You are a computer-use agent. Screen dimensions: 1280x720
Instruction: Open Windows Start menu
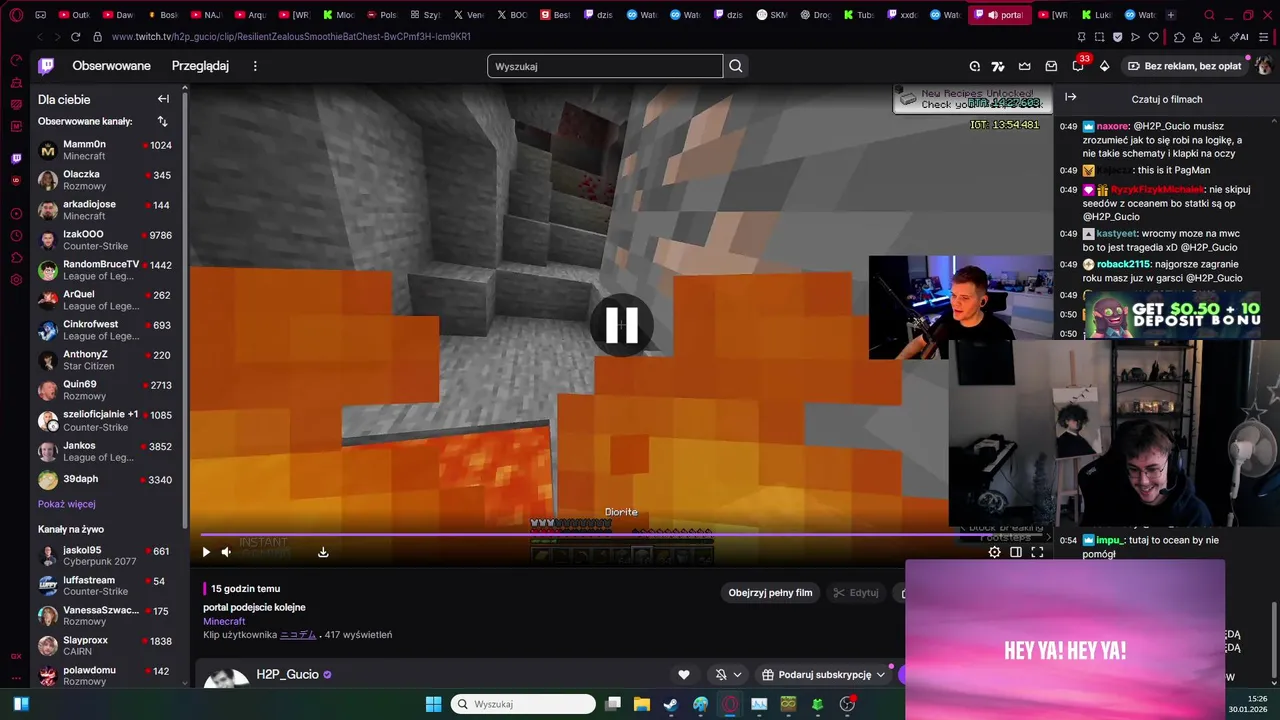point(433,704)
